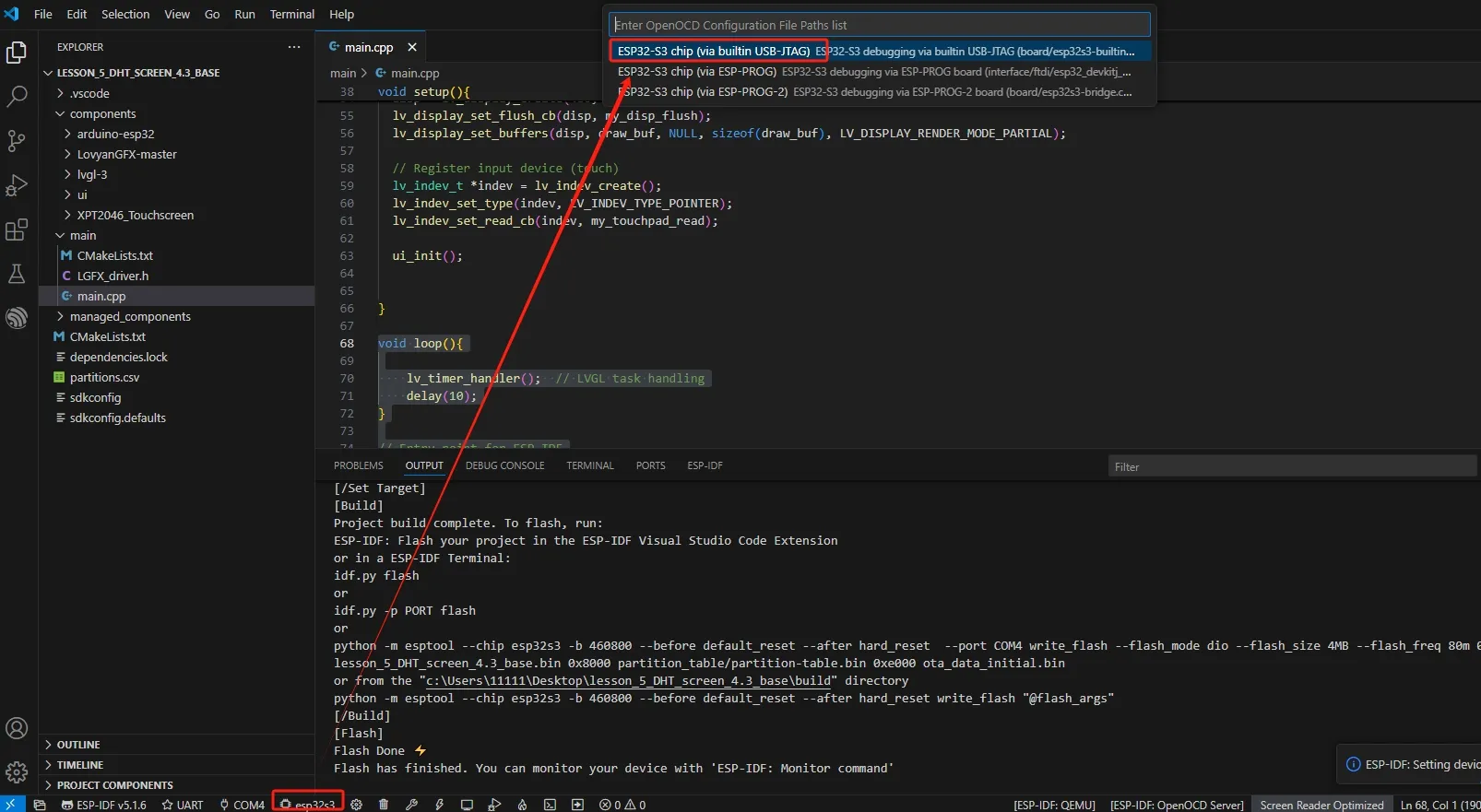
Task: Open the Search view in activity bar
Action: 17,96
